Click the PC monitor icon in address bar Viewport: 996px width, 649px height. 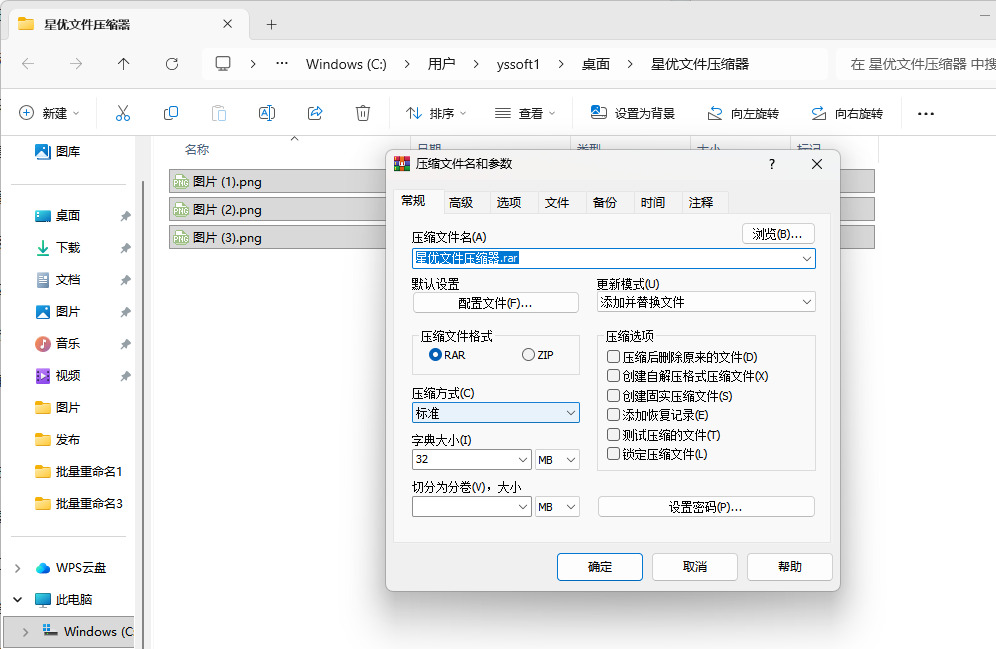click(223, 64)
